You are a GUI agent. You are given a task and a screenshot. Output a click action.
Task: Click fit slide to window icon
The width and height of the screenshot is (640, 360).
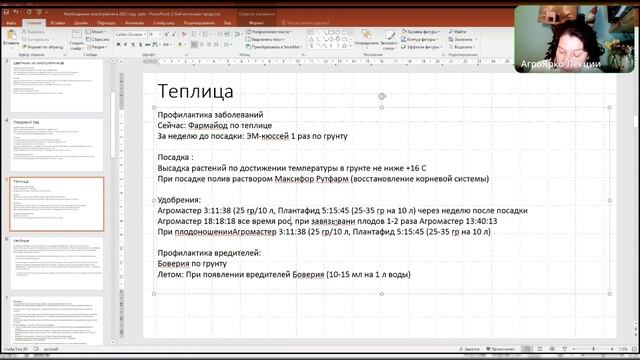tap(634, 349)
